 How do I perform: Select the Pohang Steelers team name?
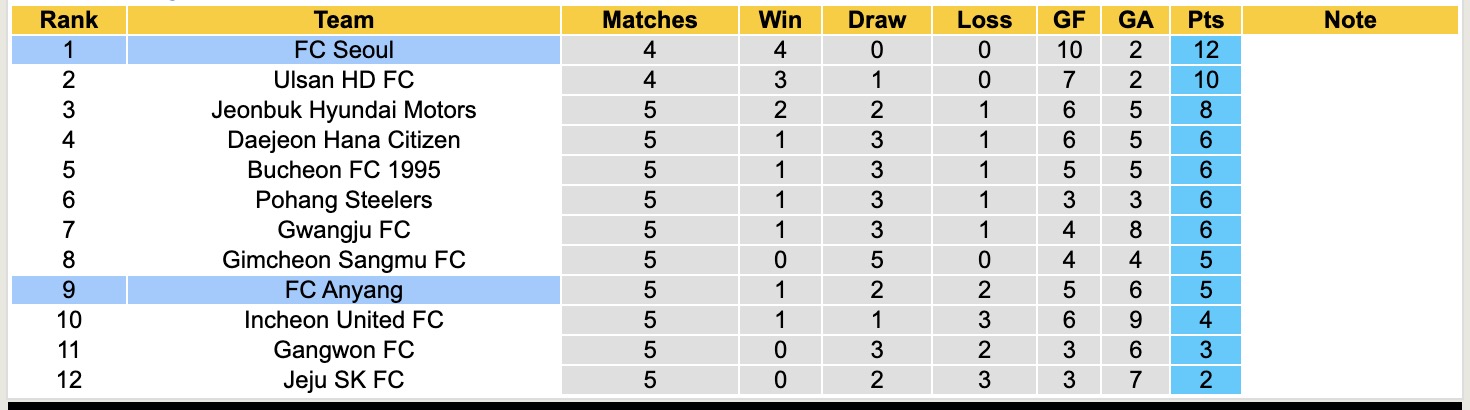pos(344,200)
